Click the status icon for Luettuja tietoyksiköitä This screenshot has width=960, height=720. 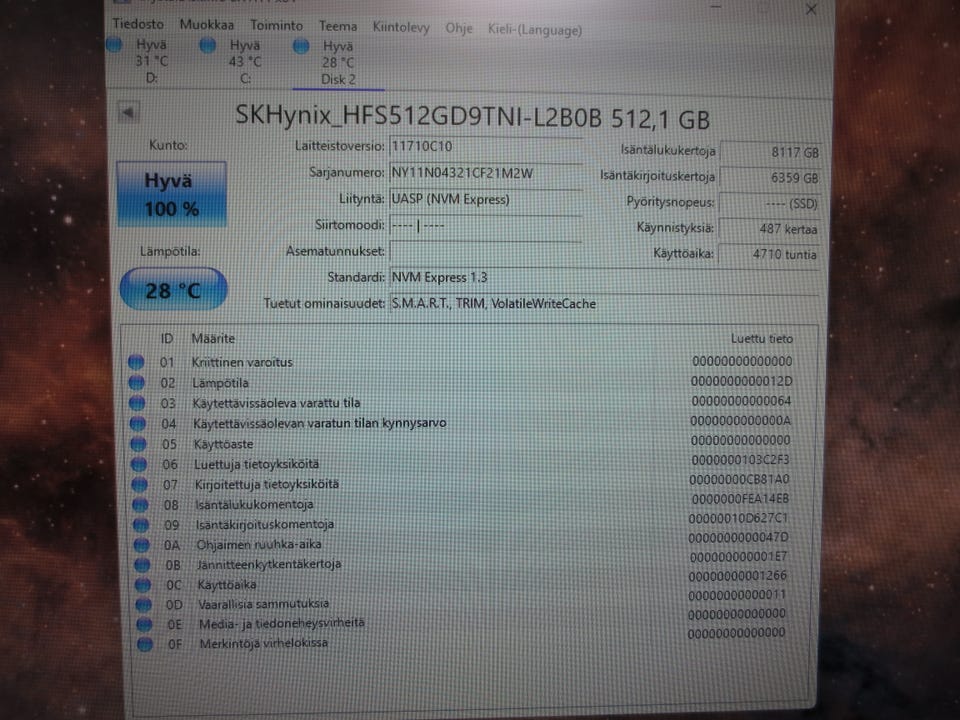[x=139, y=463]
